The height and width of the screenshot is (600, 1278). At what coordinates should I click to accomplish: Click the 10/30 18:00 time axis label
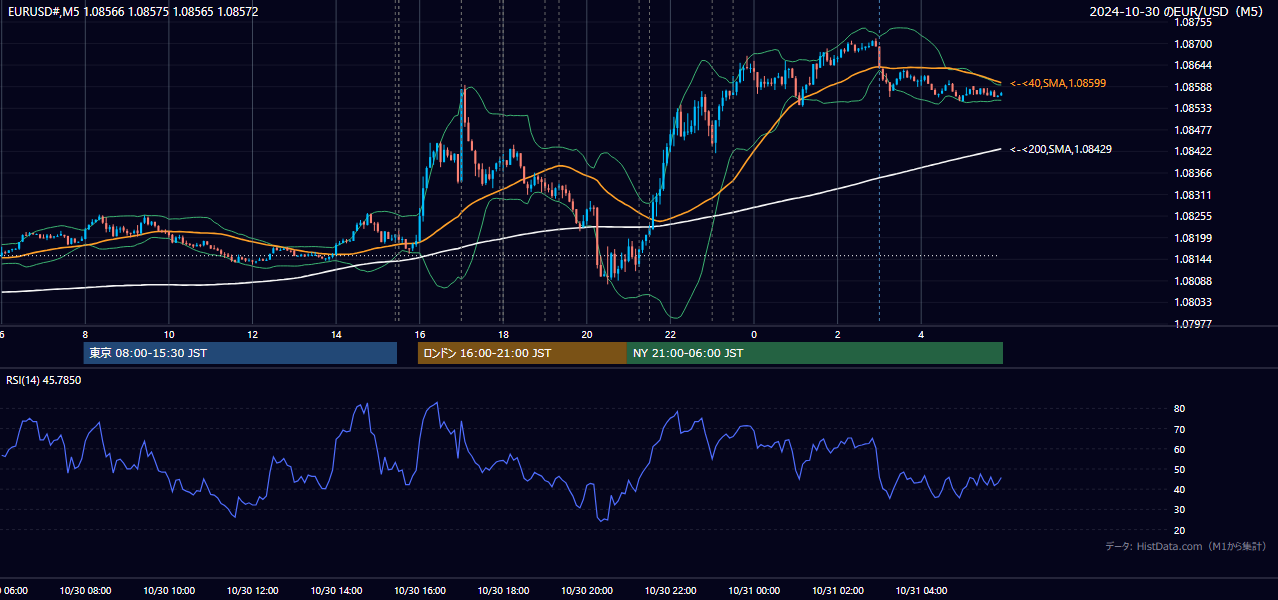pyautogui.click(x=503, y=591)
